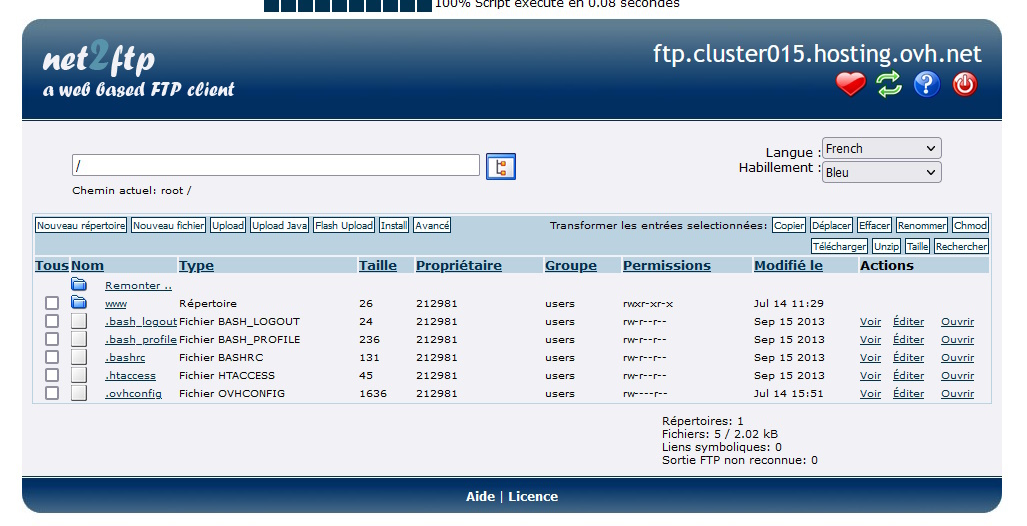The width and height of the screenshot is (1027, 526).
Task: Open the Éditer link for .htaccess
Action: click(908, 376)
